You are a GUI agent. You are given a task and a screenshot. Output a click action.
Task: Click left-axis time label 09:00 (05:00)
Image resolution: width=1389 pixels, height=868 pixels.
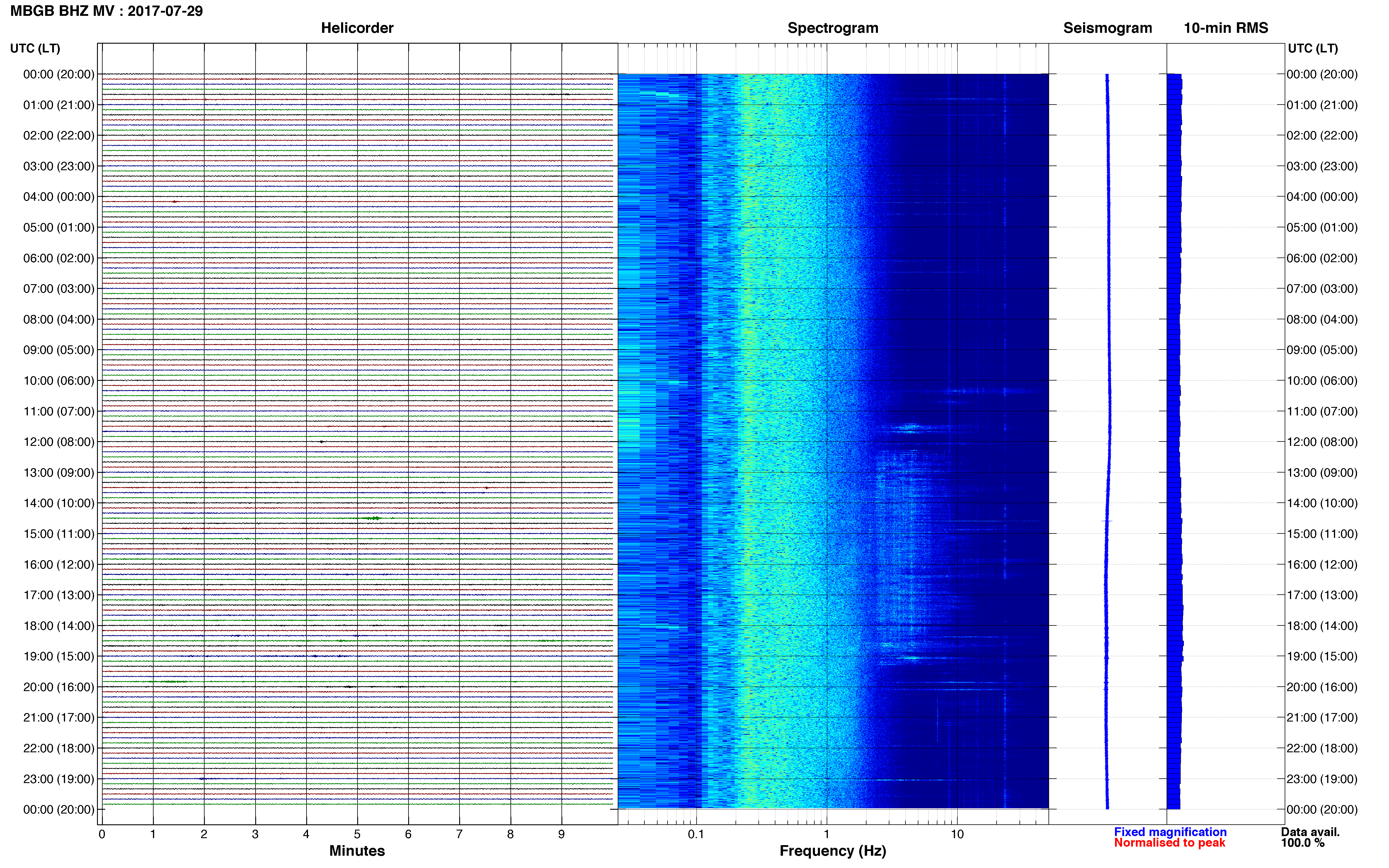click(59, 350)
